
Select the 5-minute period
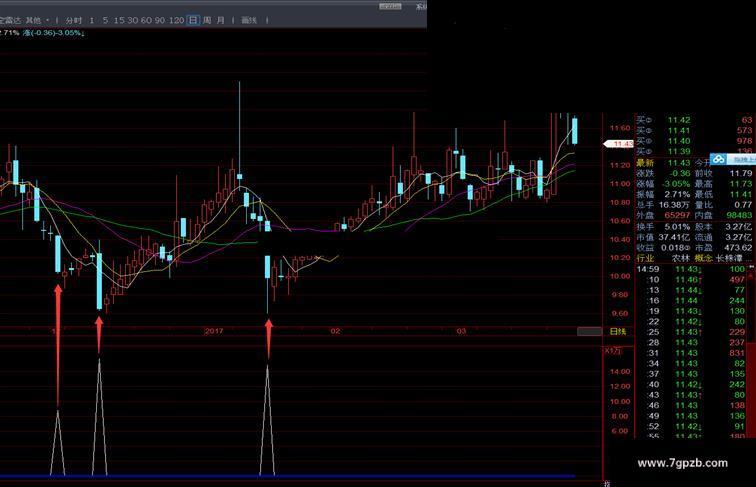[105, 20]
